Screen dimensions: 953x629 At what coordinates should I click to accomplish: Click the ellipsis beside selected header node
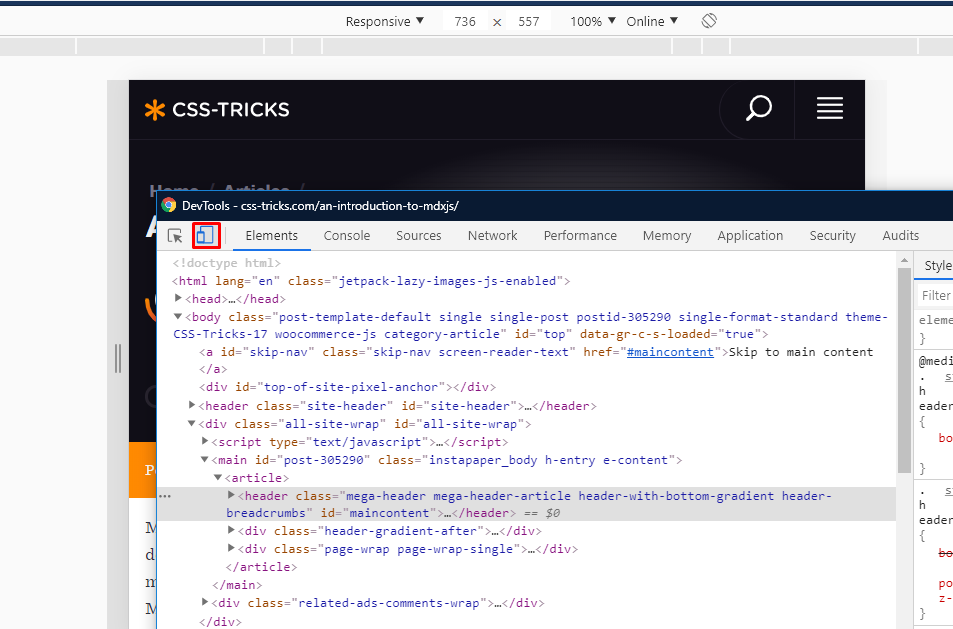(165, 497)
